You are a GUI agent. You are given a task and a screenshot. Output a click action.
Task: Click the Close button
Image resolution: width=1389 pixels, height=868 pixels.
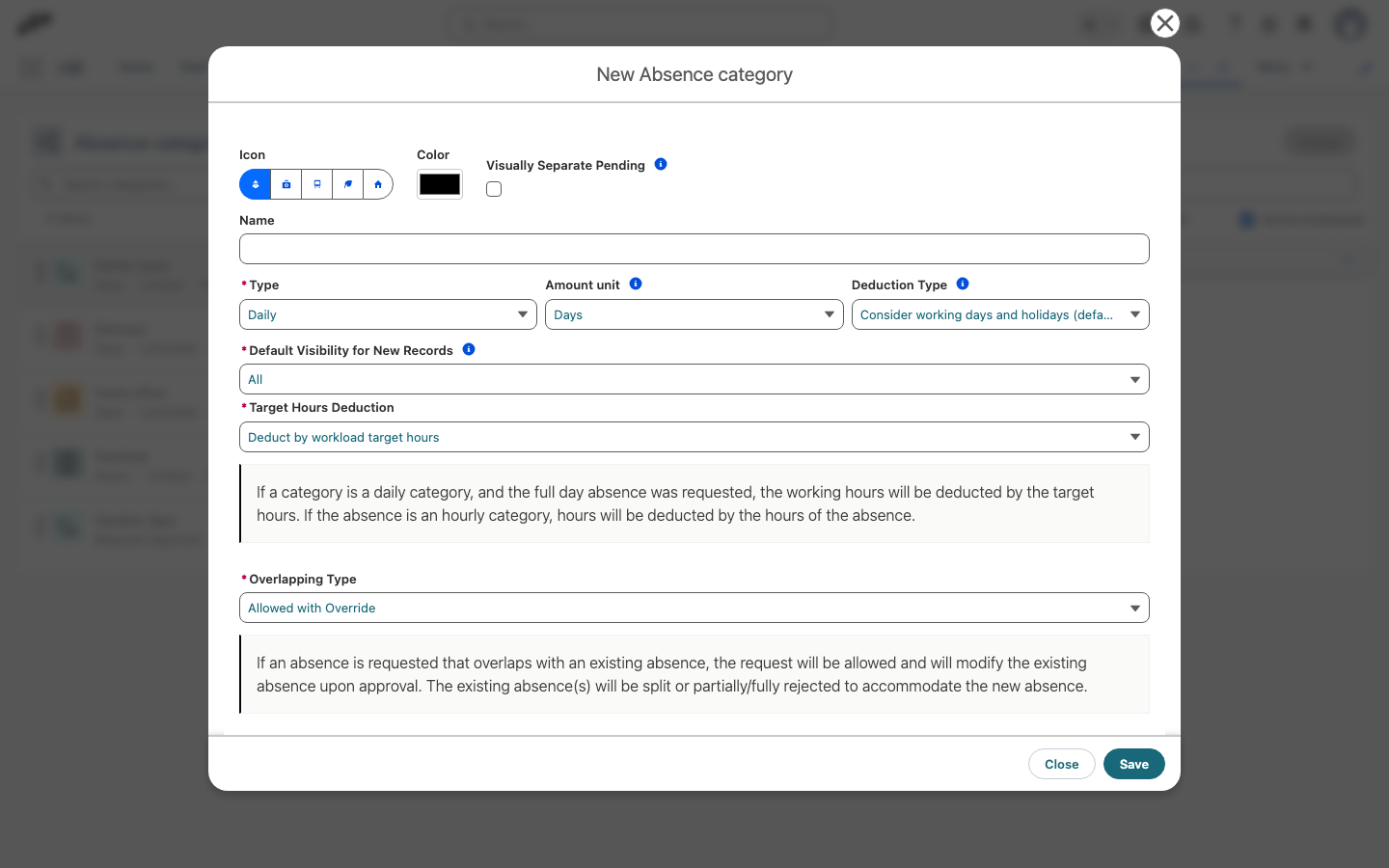coord(1062,764)
